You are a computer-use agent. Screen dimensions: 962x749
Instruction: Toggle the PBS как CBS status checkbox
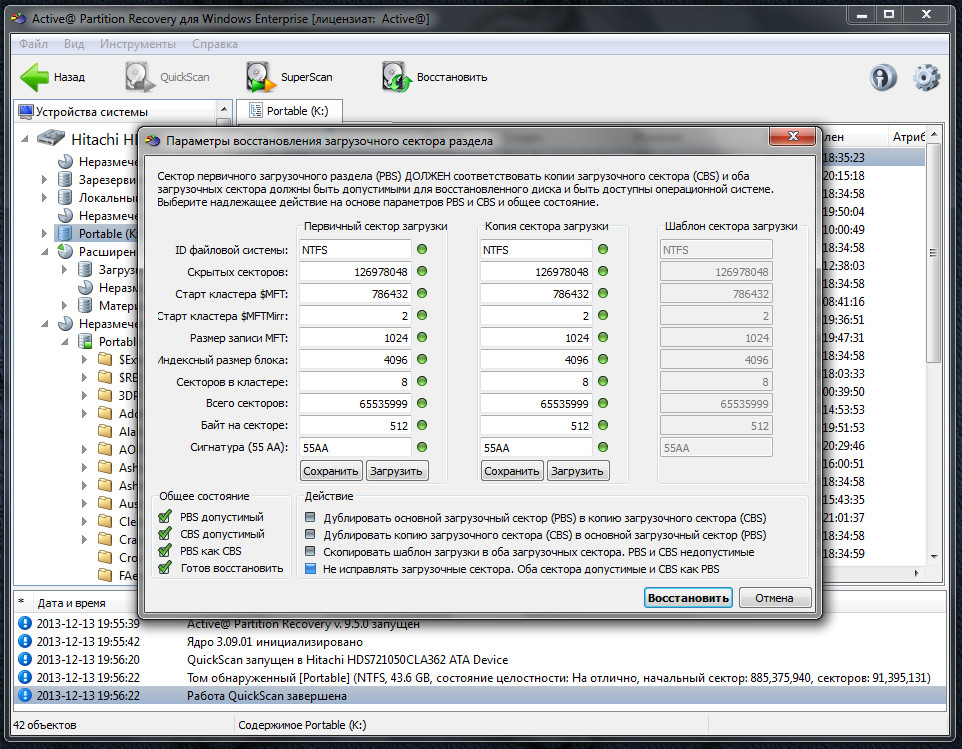pos(165,551)
